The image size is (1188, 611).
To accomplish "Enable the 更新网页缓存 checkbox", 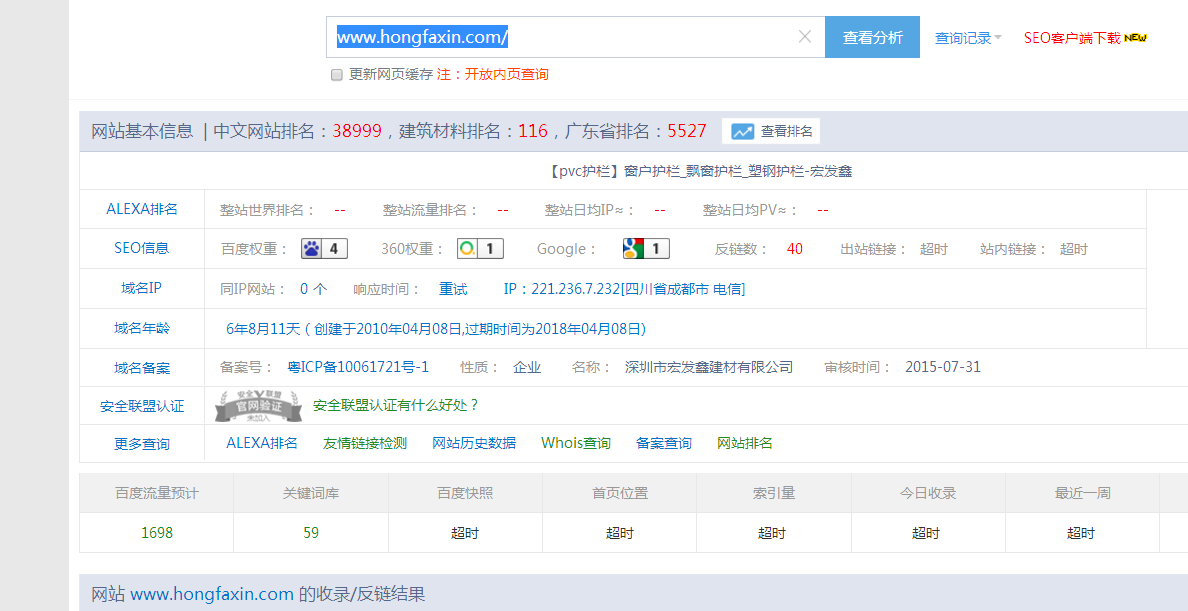I will pyautogui.click(x=337, y=75).
